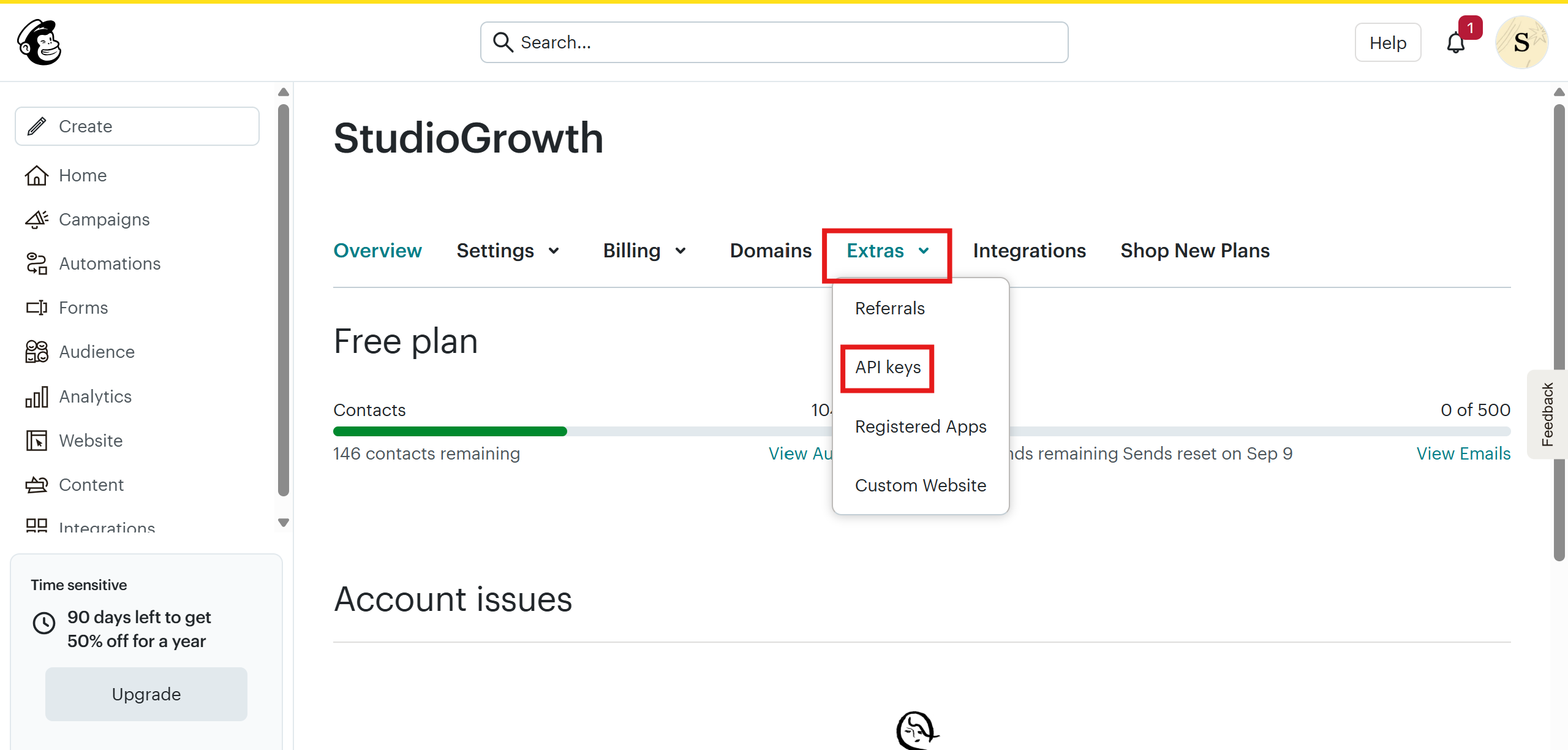Open the Feedback side tab
Image resolution: width=1568 pixels, height=750 pixels.
pos(1548,414)
